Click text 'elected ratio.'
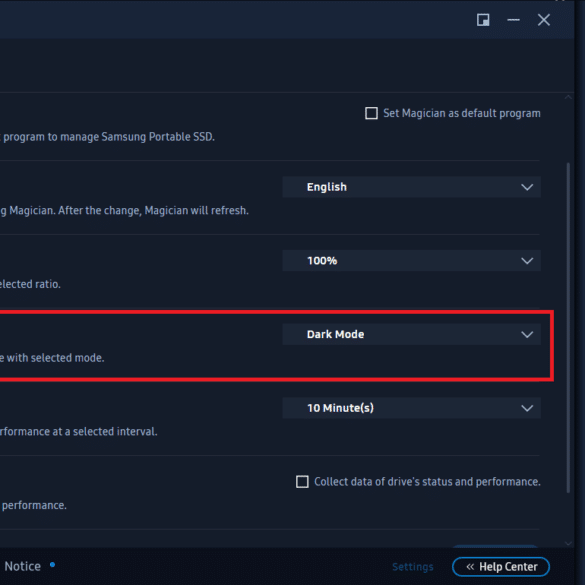585x585 pixels. pos(30,284)
